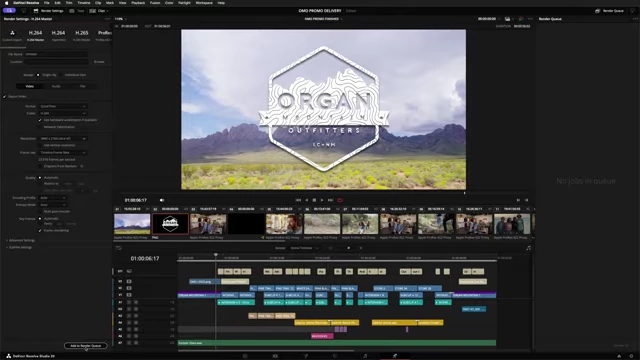
Task: Switch to the Audio settings tab
Action: click(56, 87)
